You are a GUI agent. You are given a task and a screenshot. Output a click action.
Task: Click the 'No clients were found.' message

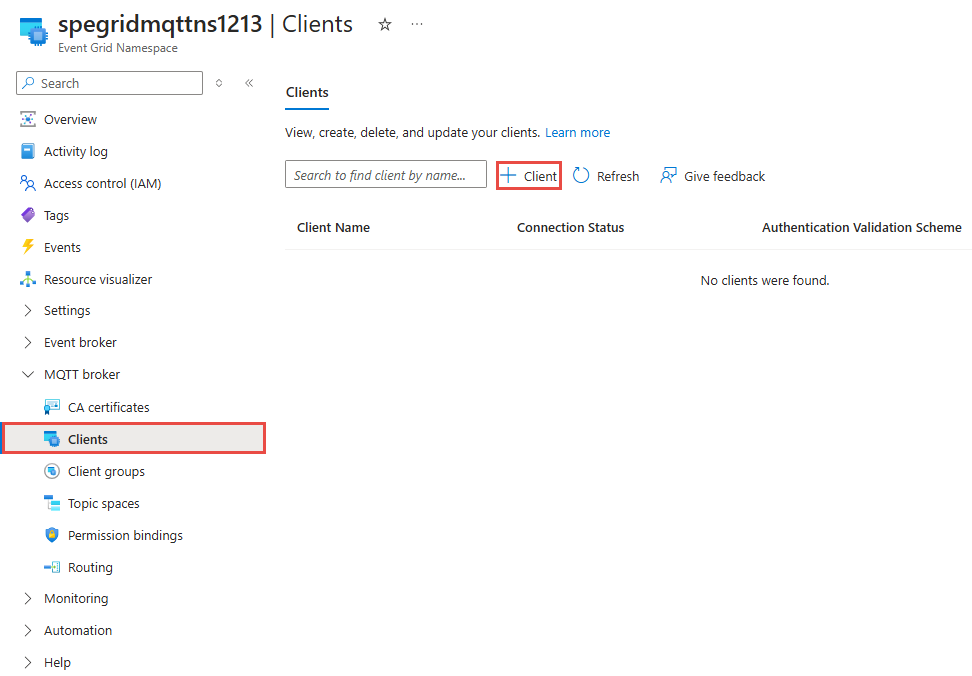coord(764,281)
